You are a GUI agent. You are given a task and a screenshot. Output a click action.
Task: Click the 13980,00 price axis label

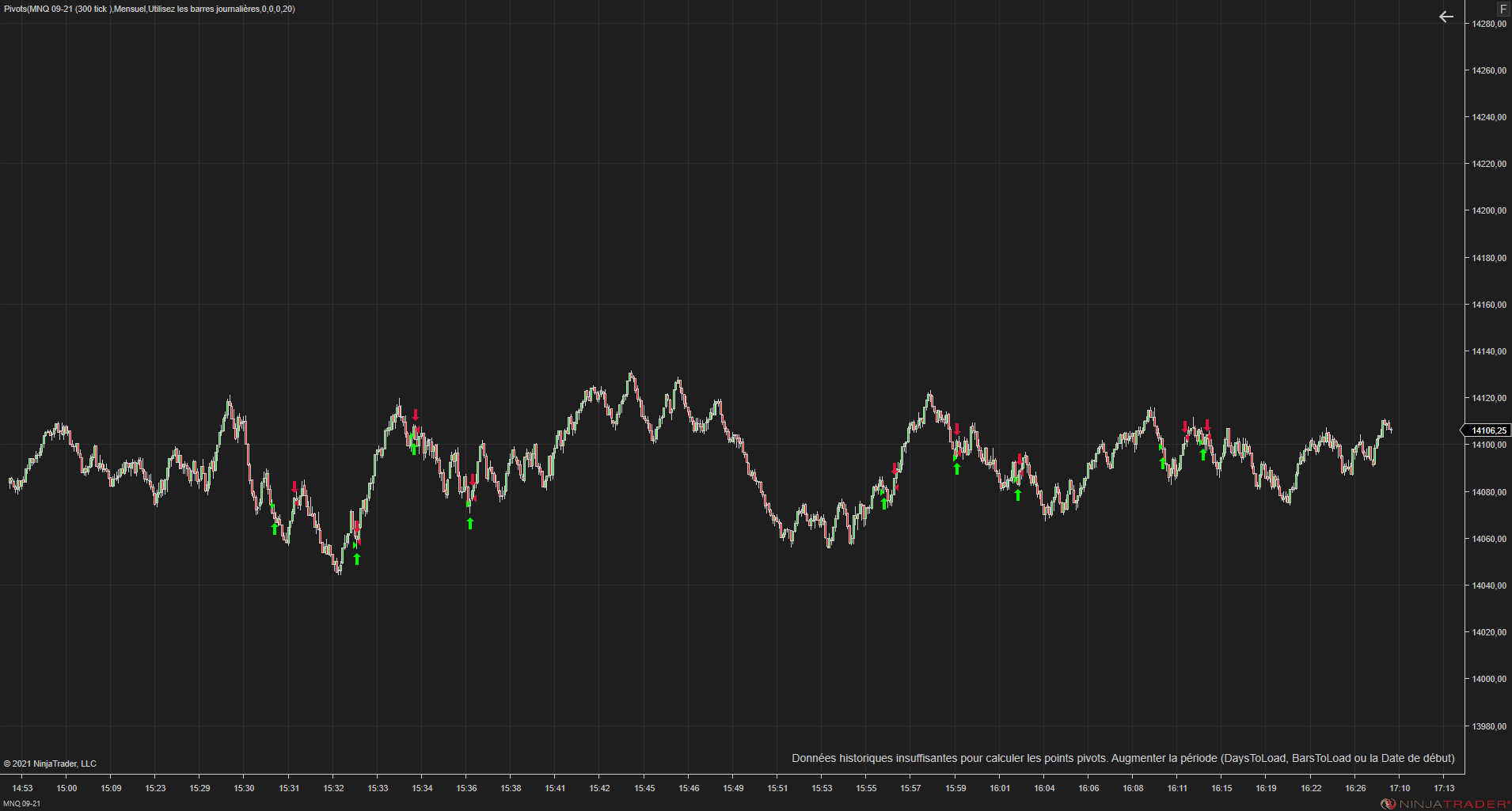(1489, 726)
